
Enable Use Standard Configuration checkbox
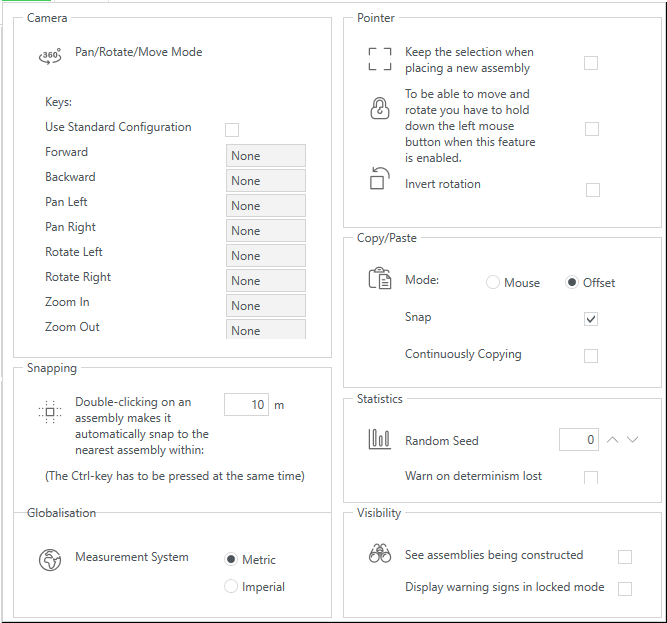coord(232,130)
